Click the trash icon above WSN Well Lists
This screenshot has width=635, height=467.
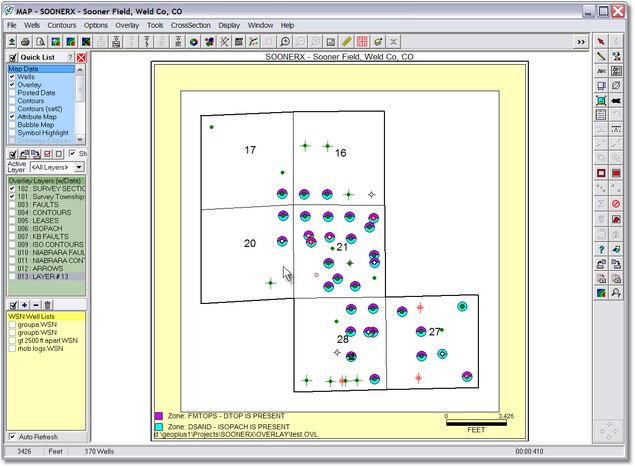(47, 305)
